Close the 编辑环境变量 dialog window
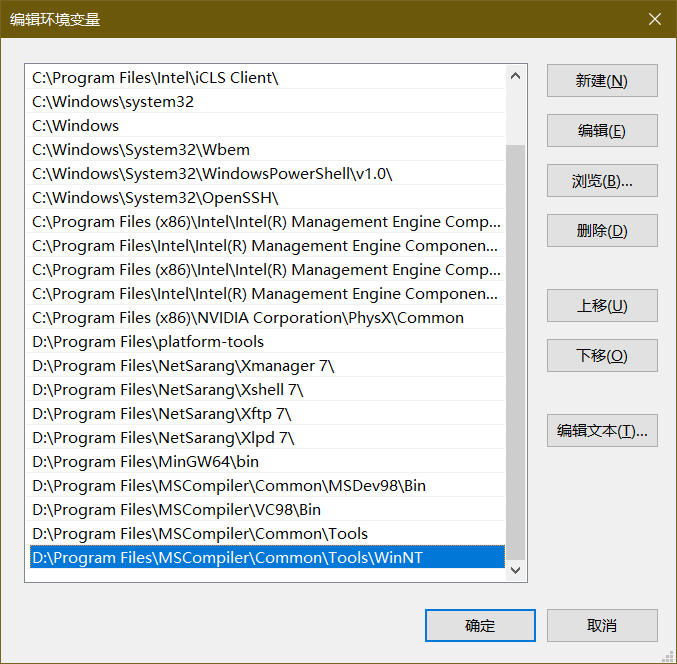This screenshot has width=677, height=664. coord(654,19)
